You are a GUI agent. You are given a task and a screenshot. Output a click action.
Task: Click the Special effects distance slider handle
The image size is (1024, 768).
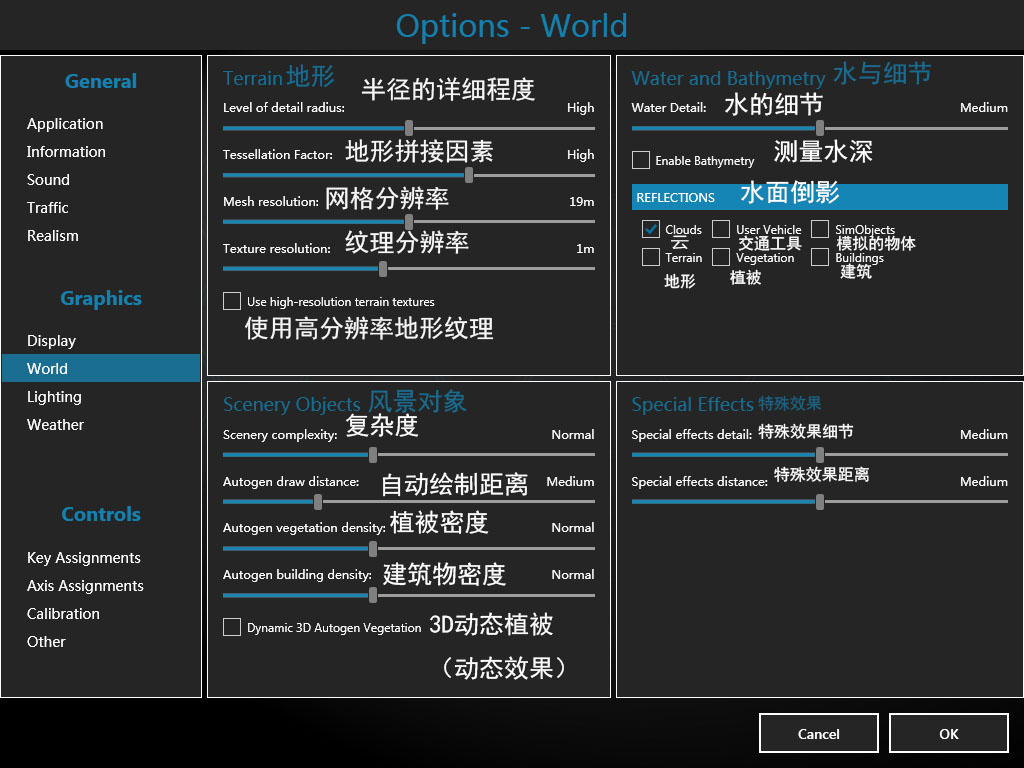pyautogui.click(x=820, y=502)
